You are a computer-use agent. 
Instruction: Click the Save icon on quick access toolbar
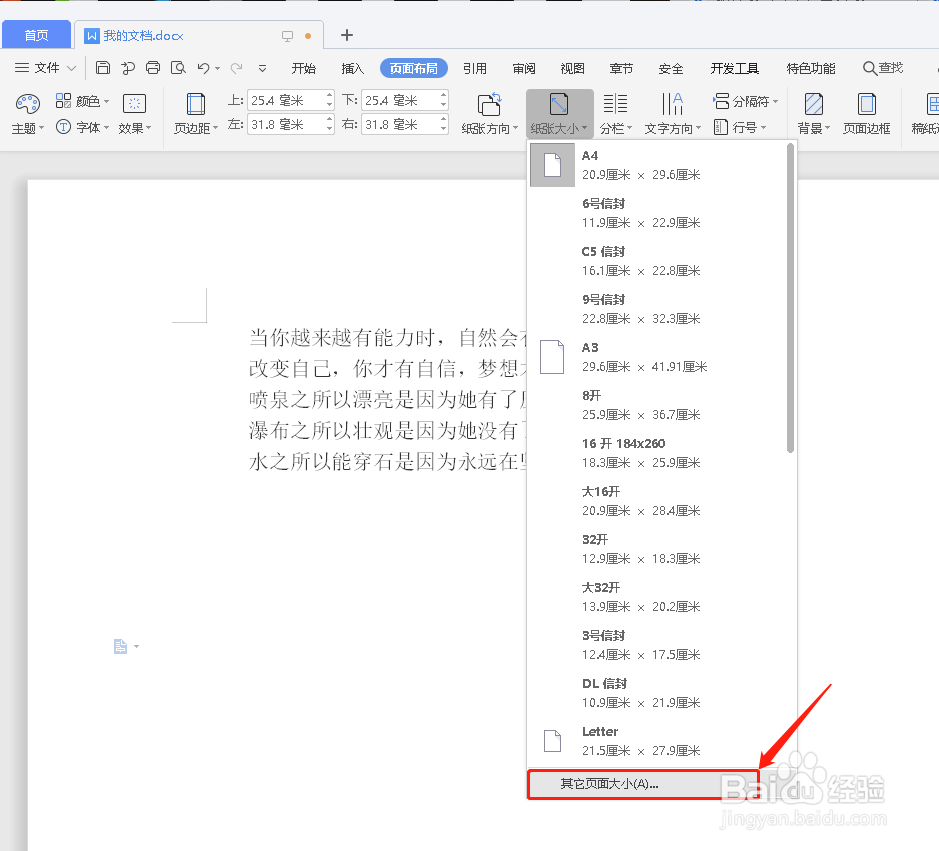102,67
